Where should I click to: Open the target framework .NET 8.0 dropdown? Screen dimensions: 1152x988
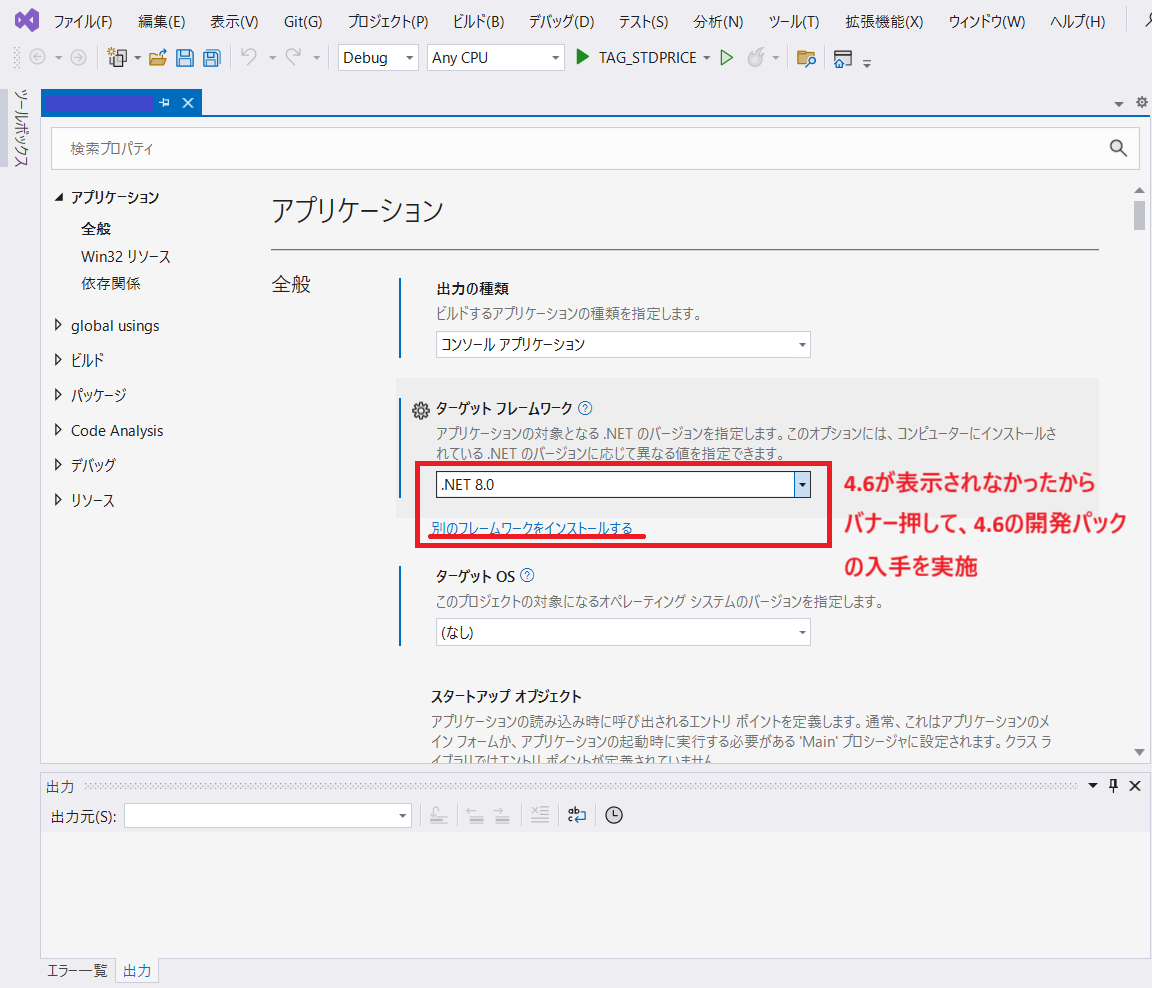[x=802, y=485]
